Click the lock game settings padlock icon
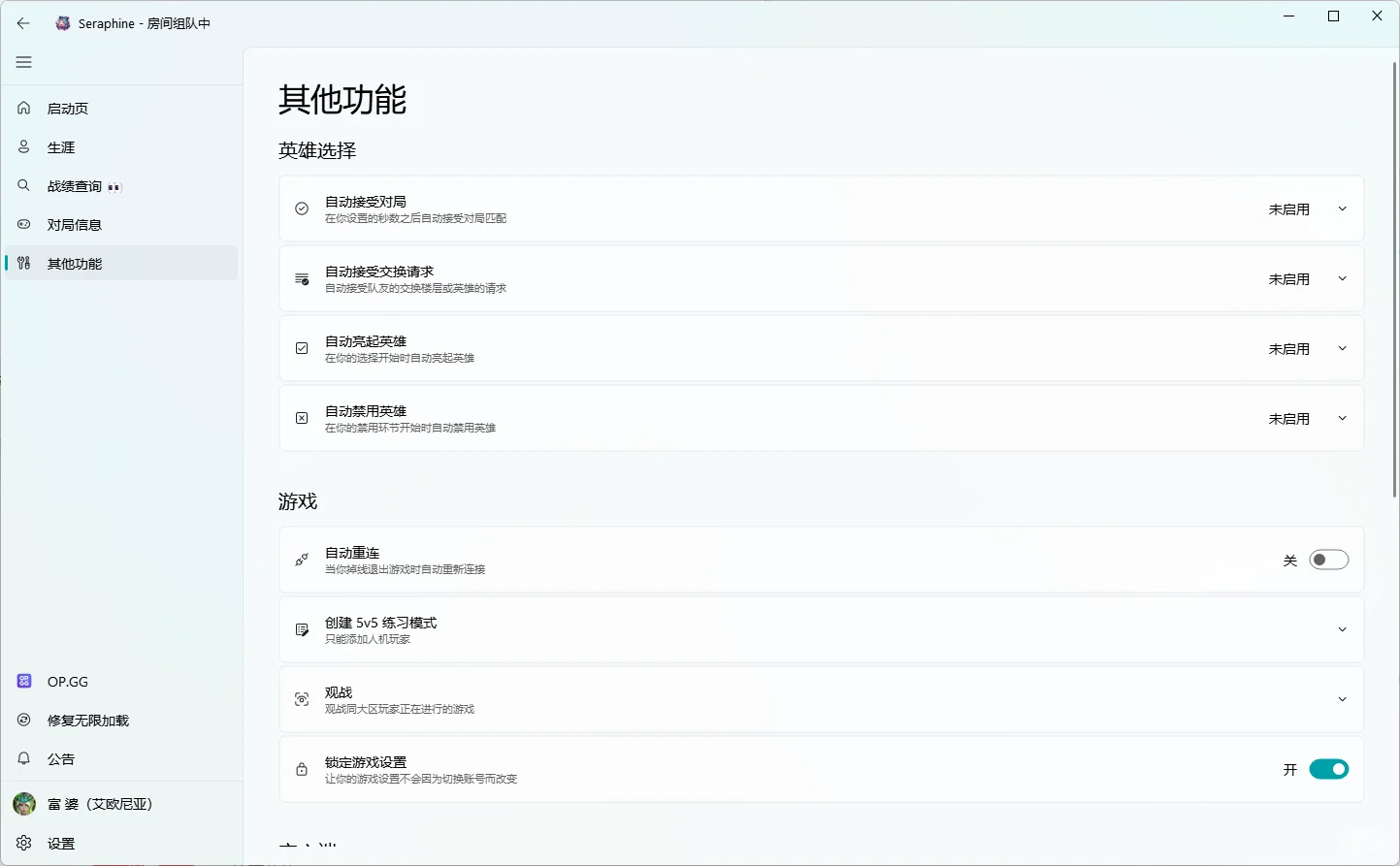 click(302, 769)
